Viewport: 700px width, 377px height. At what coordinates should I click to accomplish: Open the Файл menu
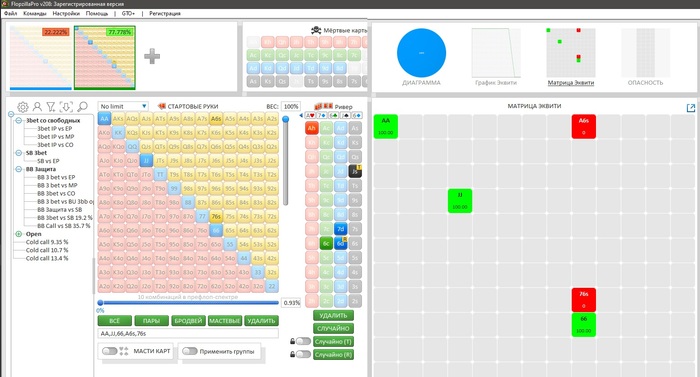[10, 13]
